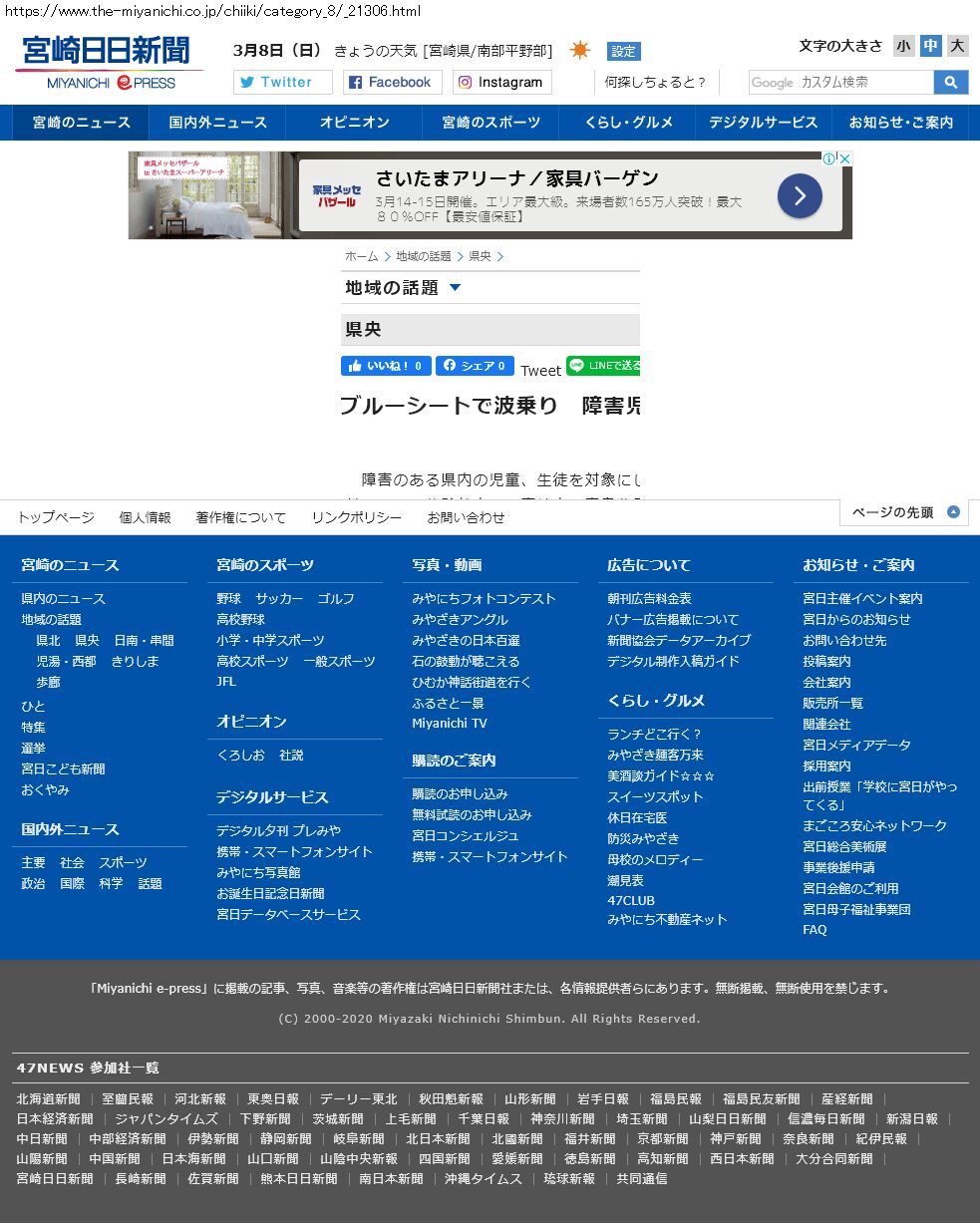The width and height of the screenshot is (980, 1223).
Task: Click the Google custom search field
Action: (x=841, y=82)
